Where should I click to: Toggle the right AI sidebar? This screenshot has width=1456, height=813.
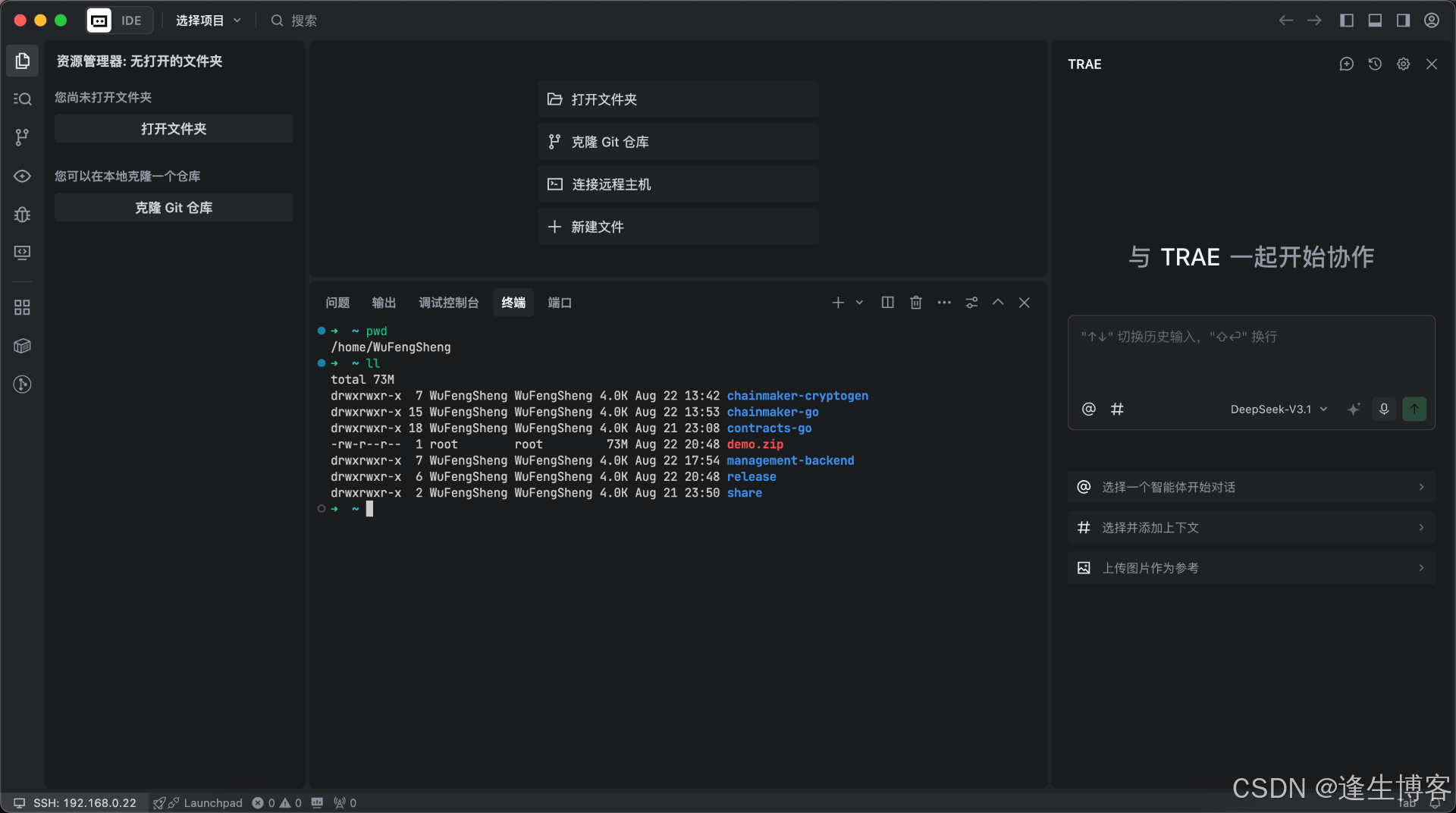click(1403, 20)
